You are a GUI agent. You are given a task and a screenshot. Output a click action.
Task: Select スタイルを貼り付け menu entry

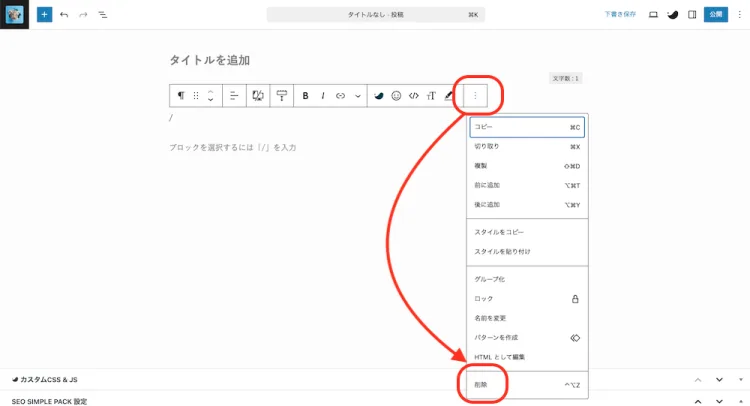coord(527,252)
